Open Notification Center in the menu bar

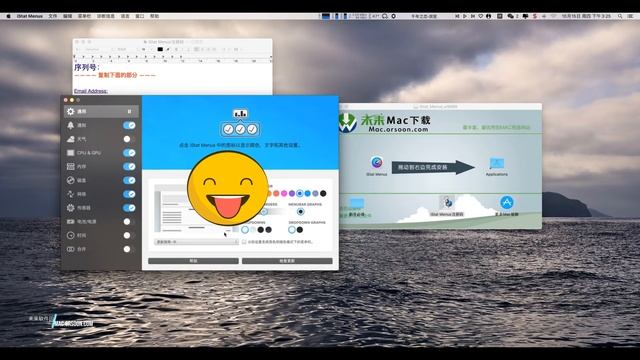632,16
